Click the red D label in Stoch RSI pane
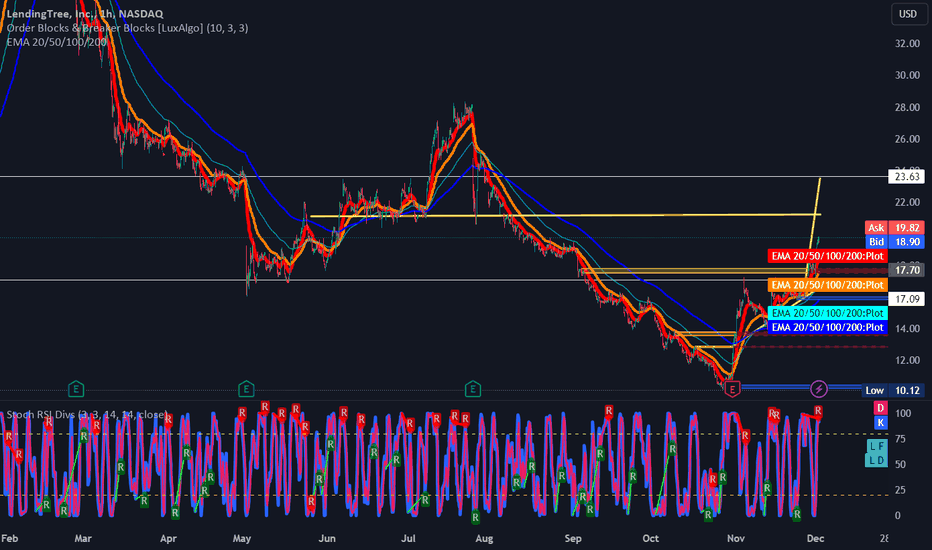The image size is (932, 550). point(880,408)
